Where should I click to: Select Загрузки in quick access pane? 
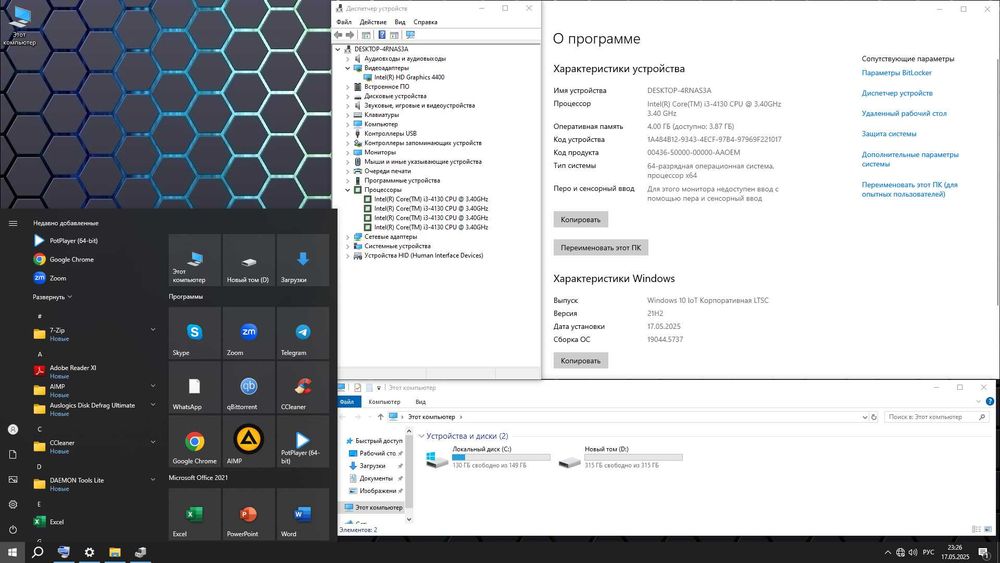[x=372, y=466]
